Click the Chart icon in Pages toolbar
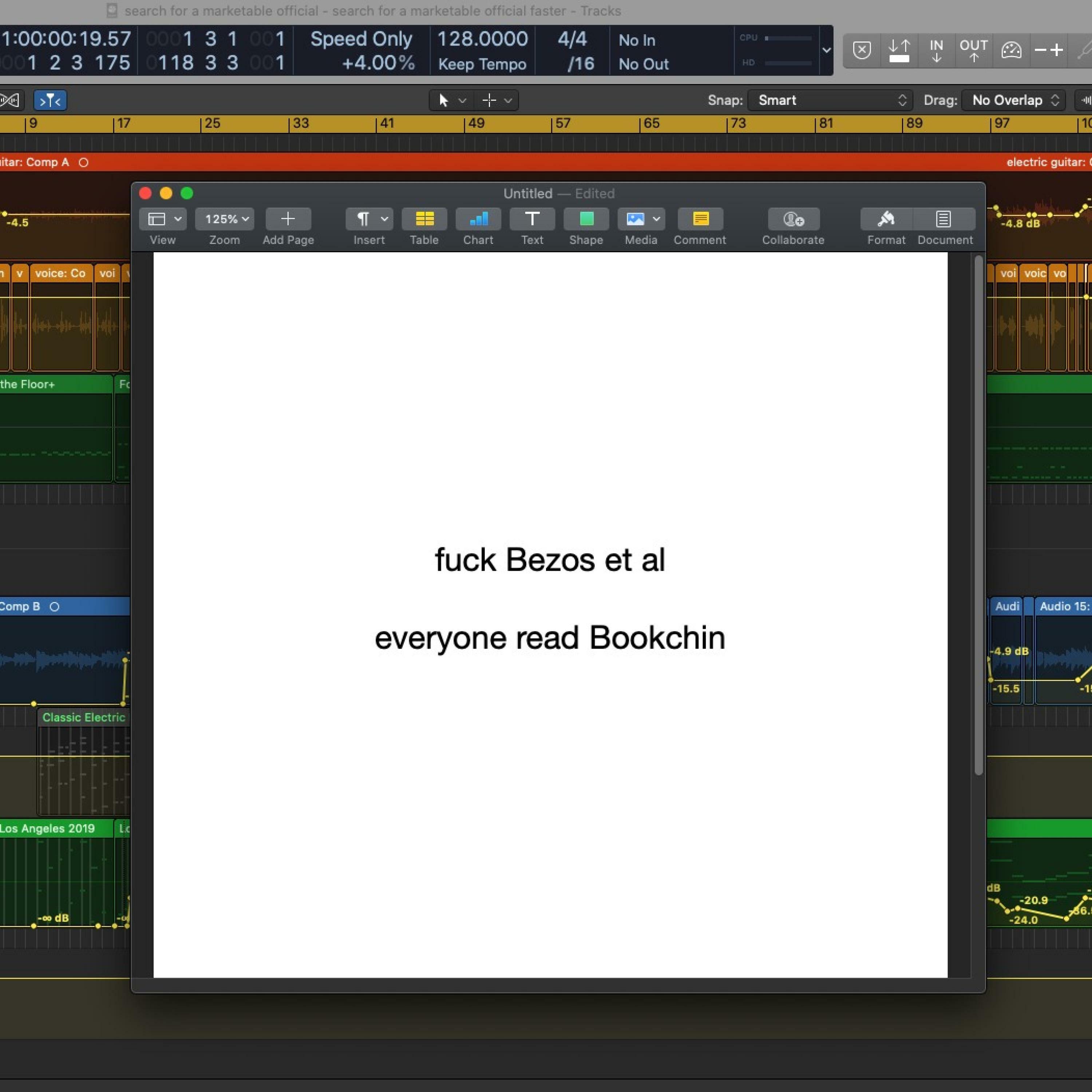 (478, 219)
